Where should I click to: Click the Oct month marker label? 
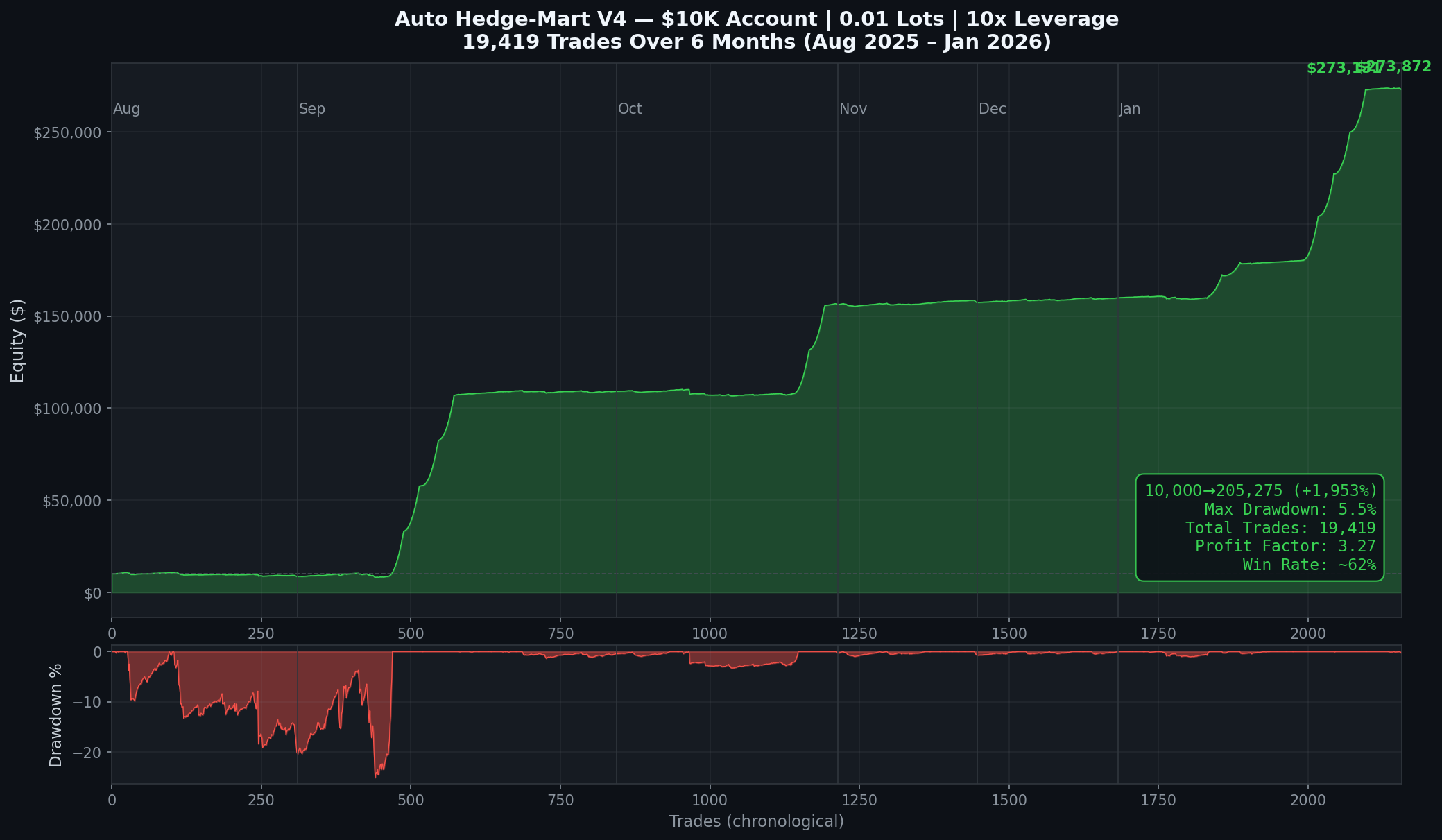click(630, 109)
